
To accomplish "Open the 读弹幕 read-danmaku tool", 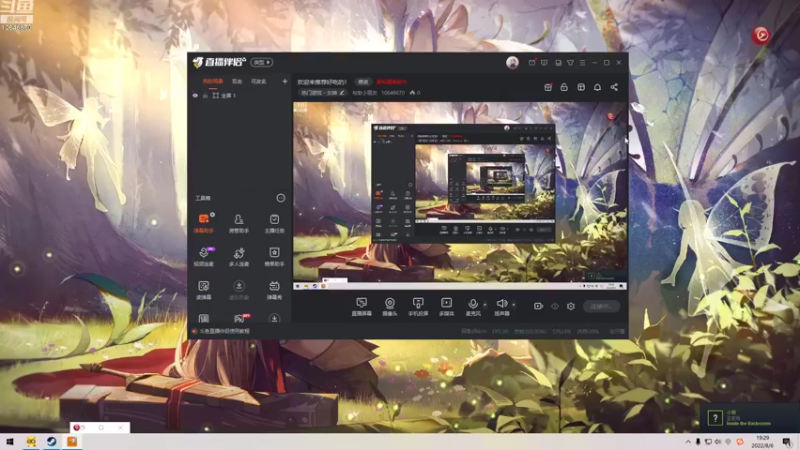I will (204, 289).
